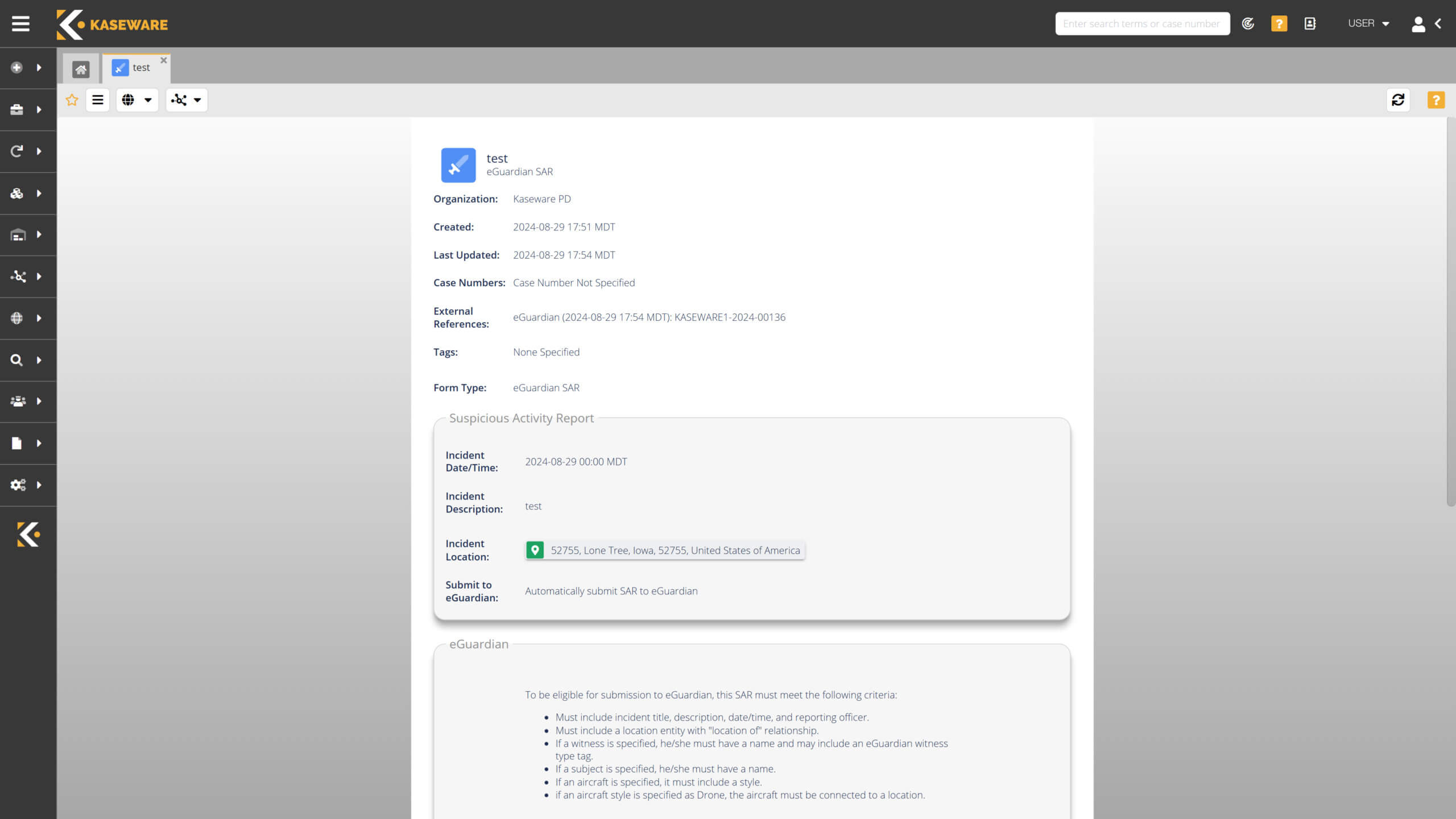Focus the search terms or case number field
Image resolution: width=1456 pixels, height=819 pixels.
coord(1143,23)
